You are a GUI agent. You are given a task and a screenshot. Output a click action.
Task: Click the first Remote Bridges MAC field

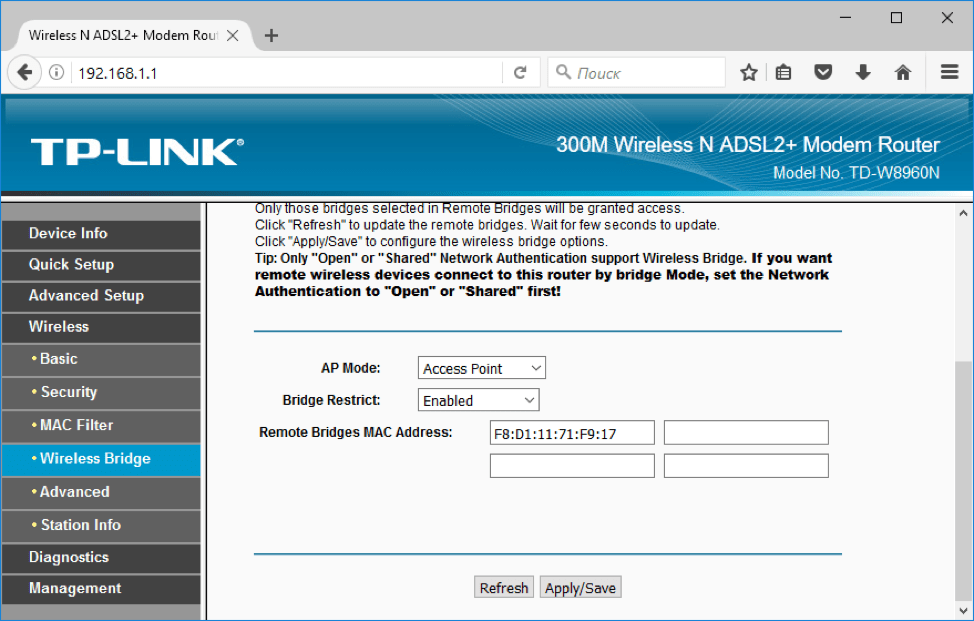click(572, 433)
